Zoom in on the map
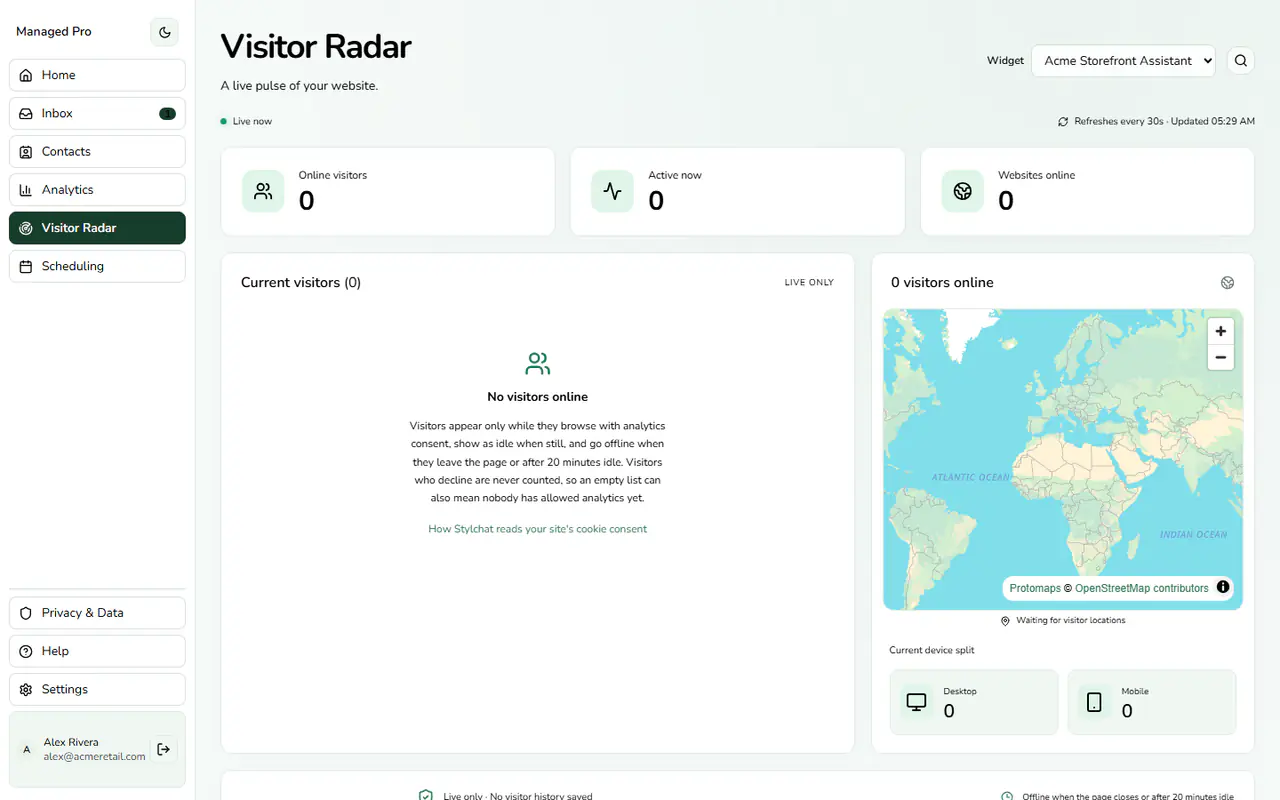The height and width of the screenshot is (800, 1280). click(1220, 331)
